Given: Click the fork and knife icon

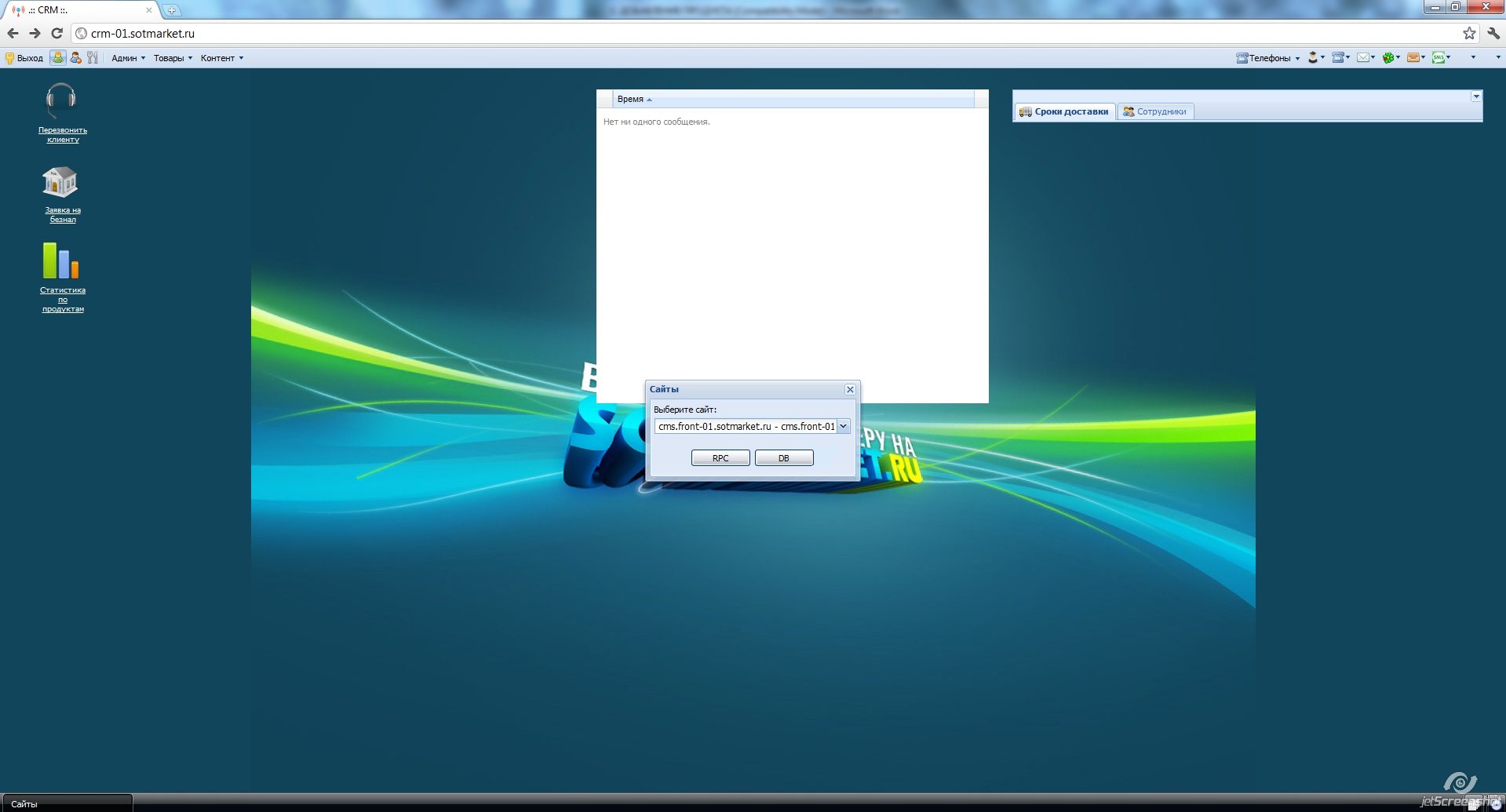Looking at the screenshot, I should click(93, 57).
